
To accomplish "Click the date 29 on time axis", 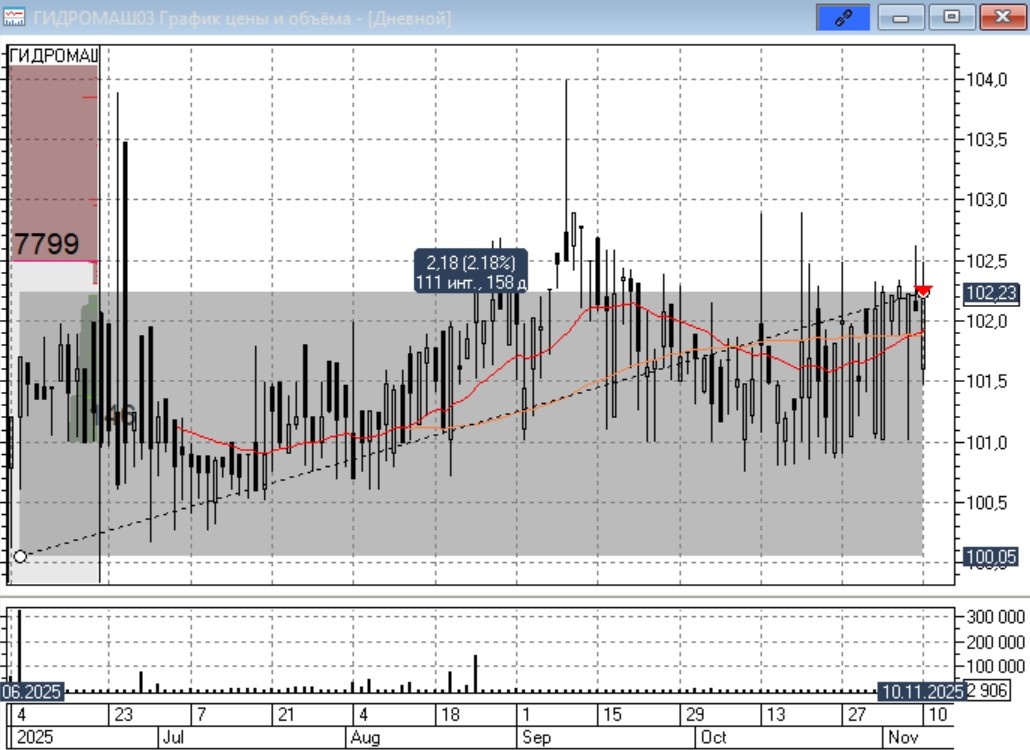I will coord(695,715).
